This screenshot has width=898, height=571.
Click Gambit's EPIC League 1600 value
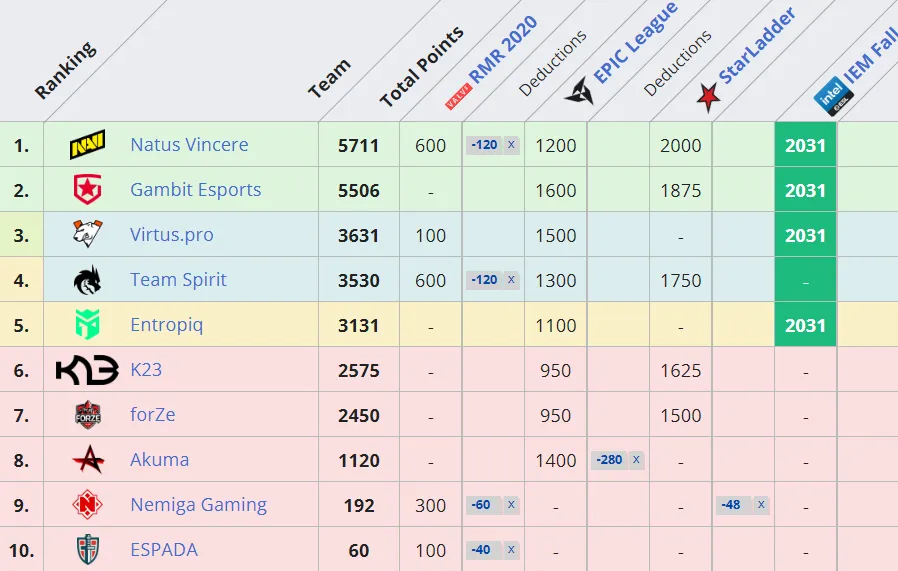(x=556, y=190)
